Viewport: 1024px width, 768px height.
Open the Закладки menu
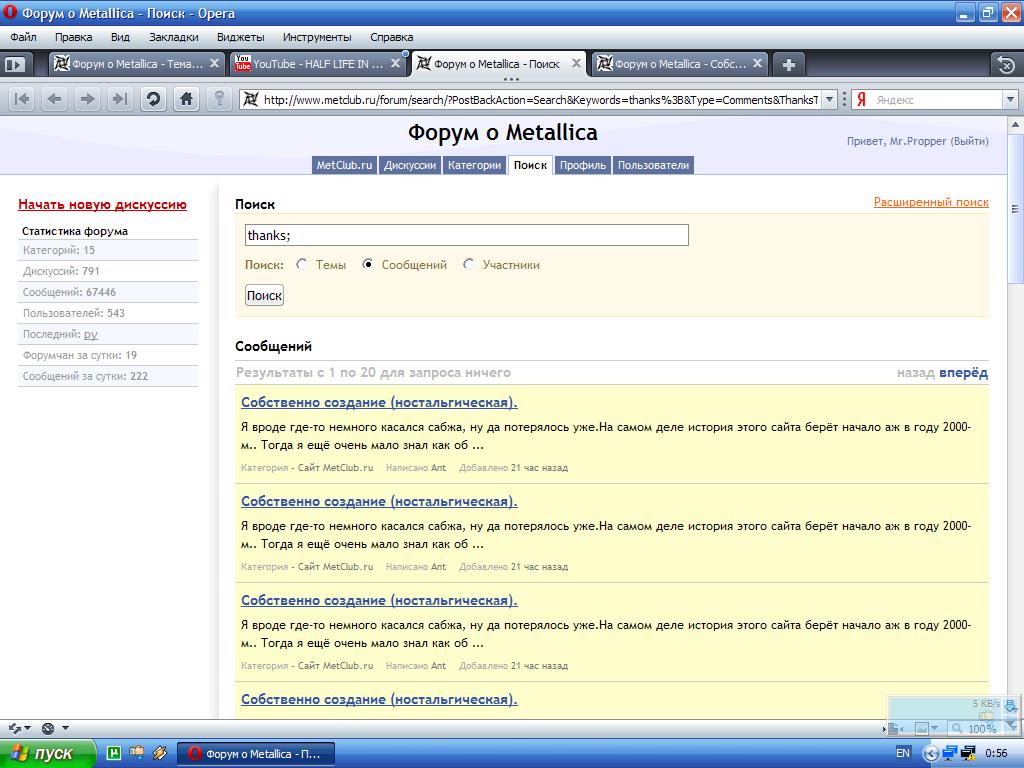173,37
